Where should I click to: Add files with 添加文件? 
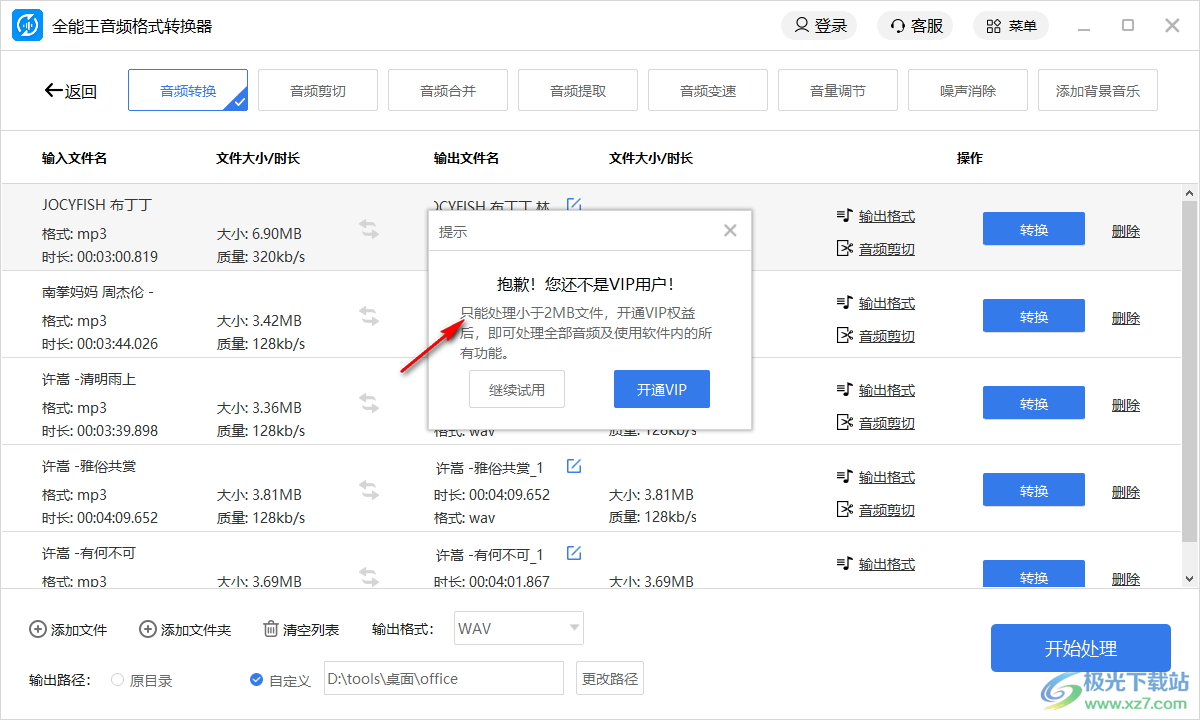[x=68, y=630]
